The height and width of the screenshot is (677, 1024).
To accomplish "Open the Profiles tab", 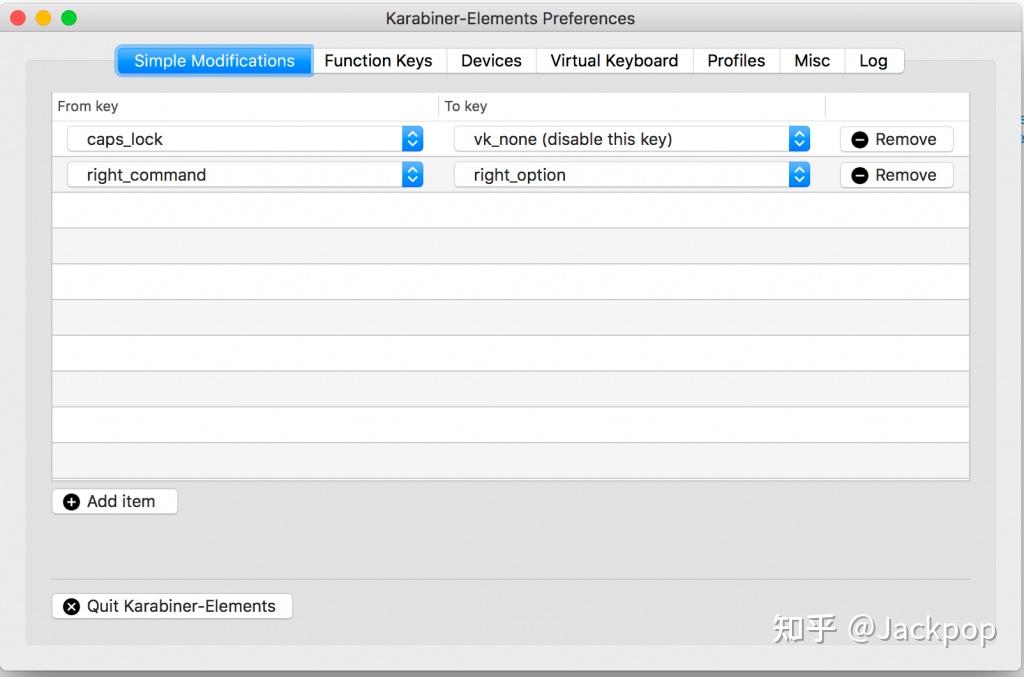I will (x=736, y=61).
